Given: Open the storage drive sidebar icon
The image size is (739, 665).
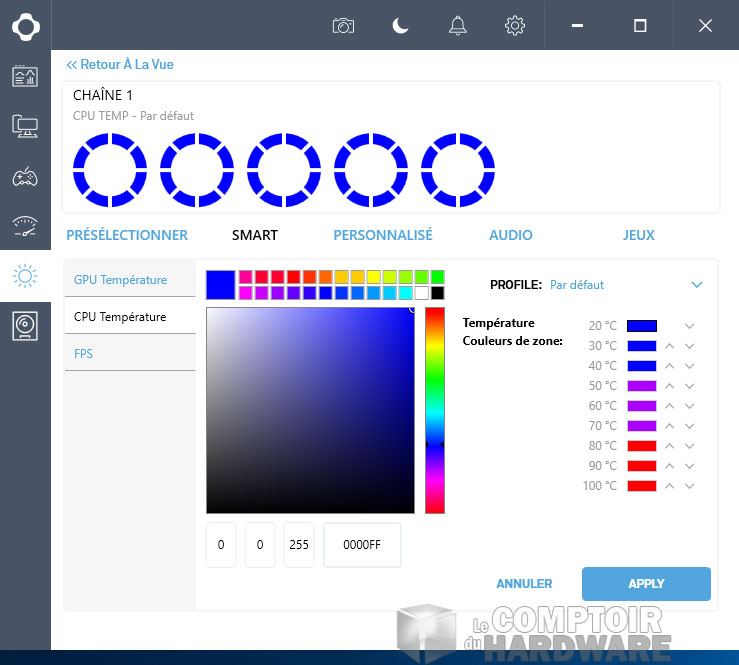Looking at the screenshot, I should [25, 326].
